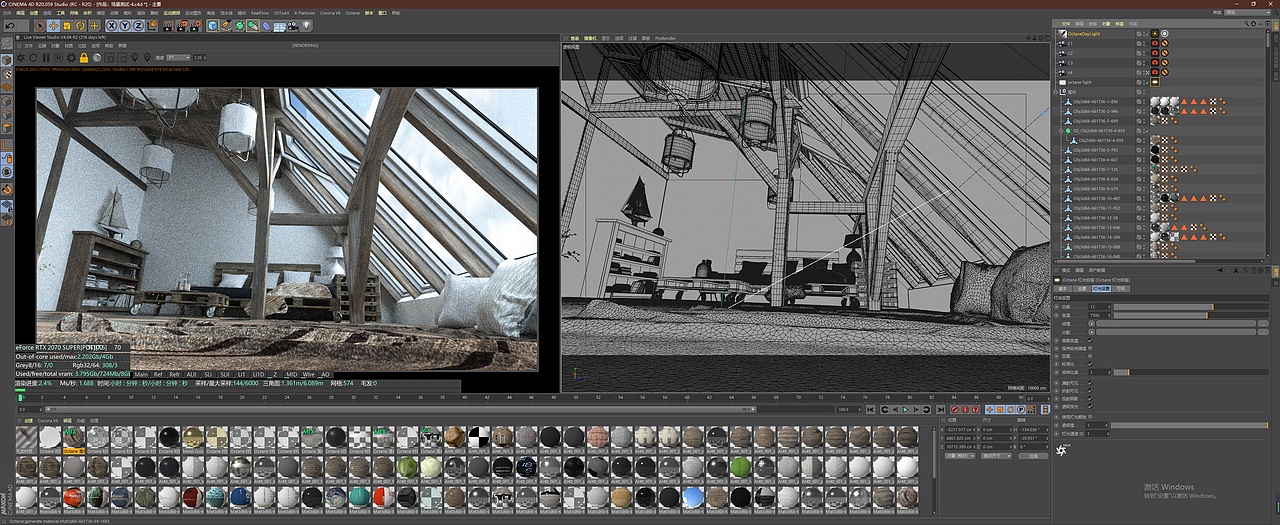
Task: Collapse the 室内 group in Object Manager
Action: (1055, 92)
